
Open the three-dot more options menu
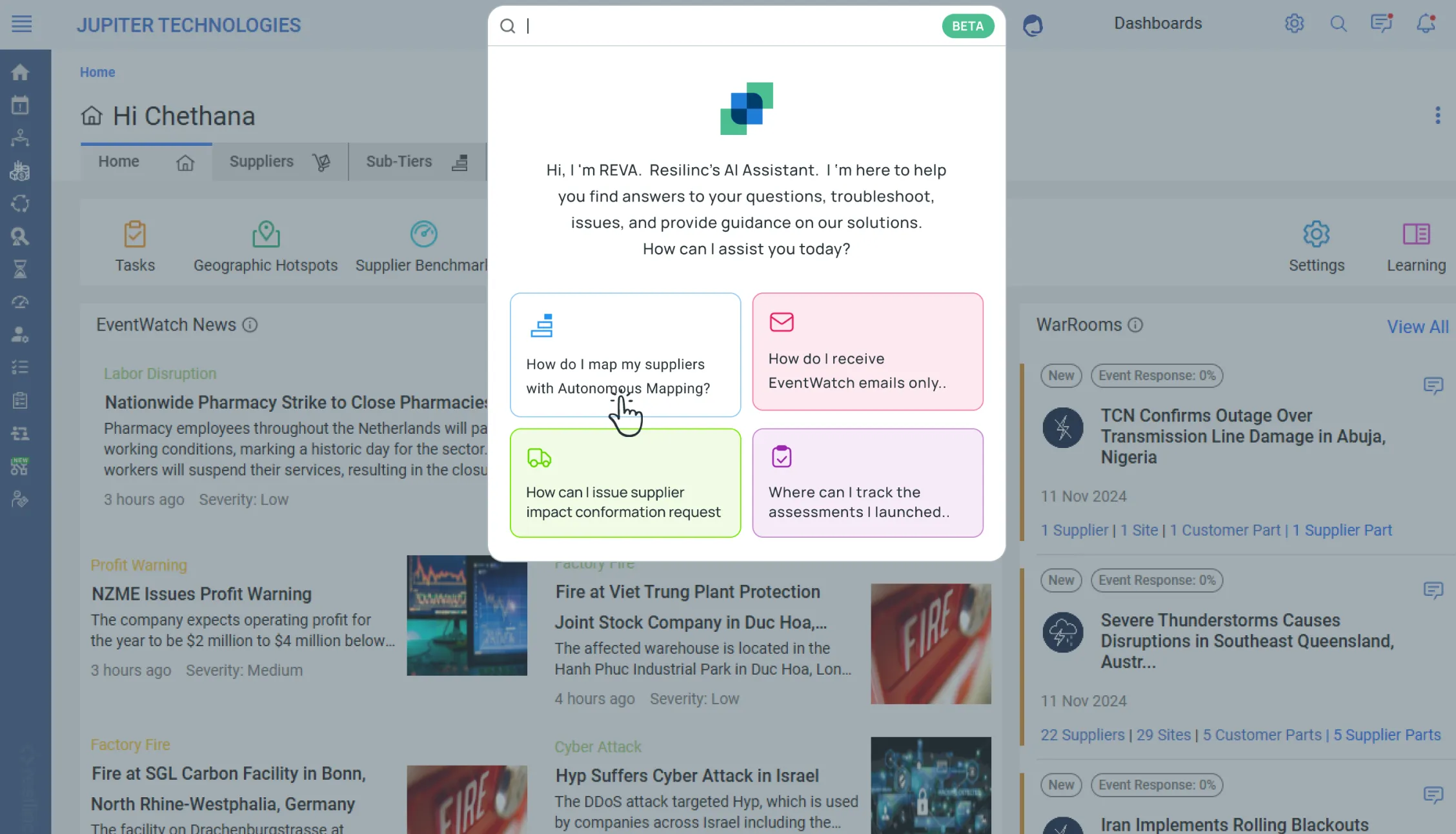tap(1438, 115)
